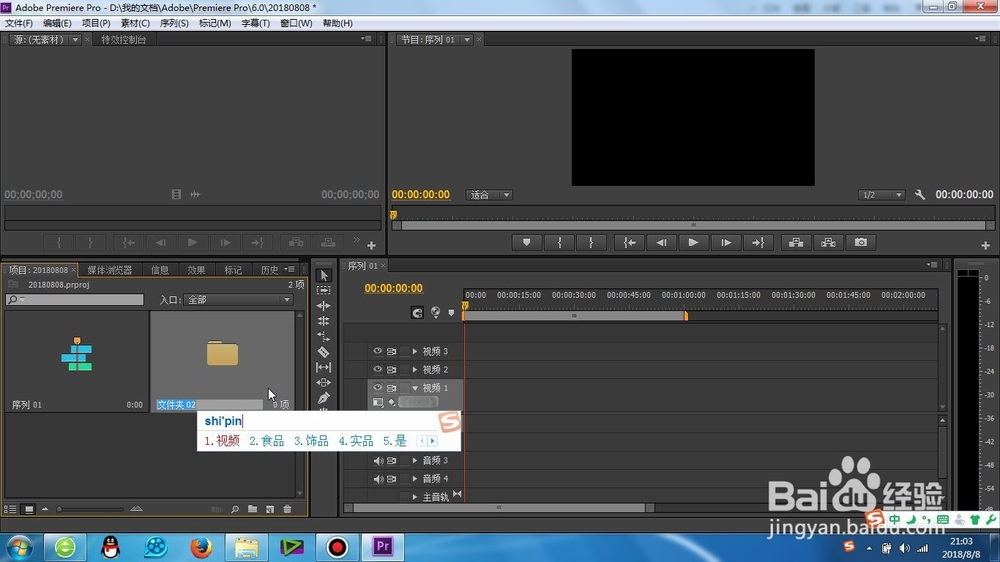
Task: Expand the 主音轨 track
Action: point(415,497)
